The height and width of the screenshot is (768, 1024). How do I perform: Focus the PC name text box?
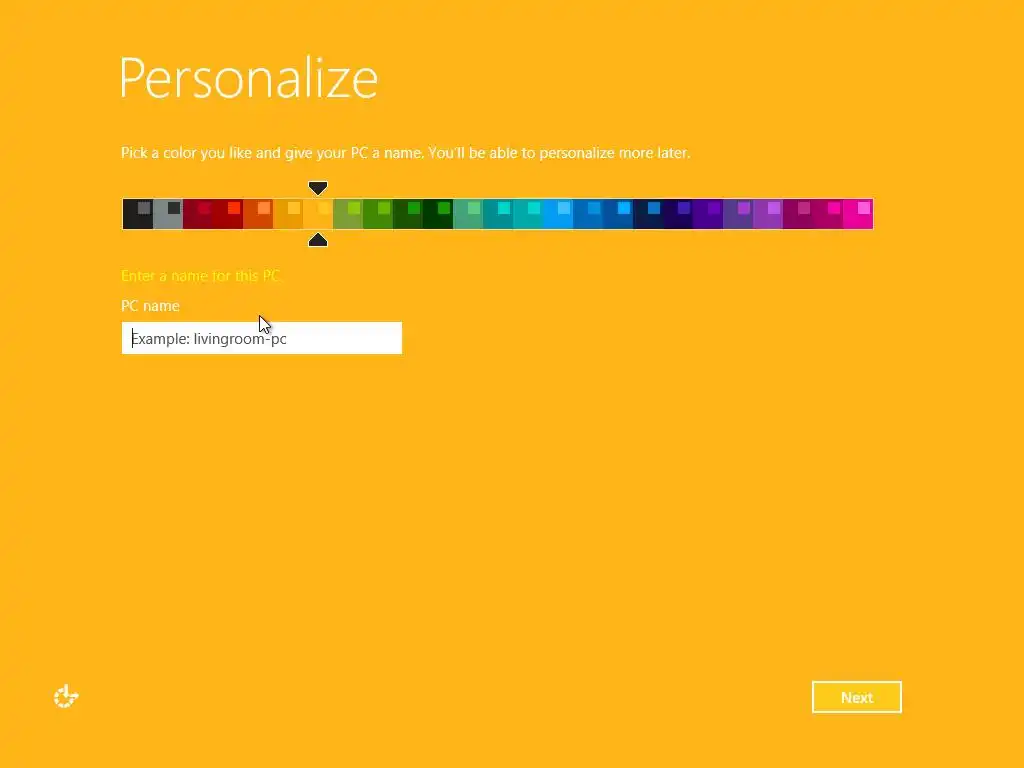coord(261,338)
